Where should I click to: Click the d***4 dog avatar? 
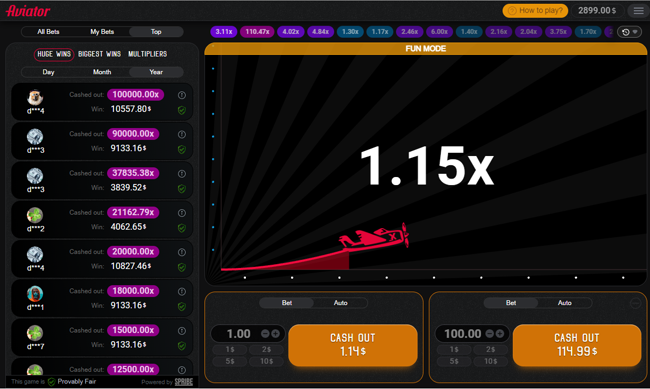(35, 97)
